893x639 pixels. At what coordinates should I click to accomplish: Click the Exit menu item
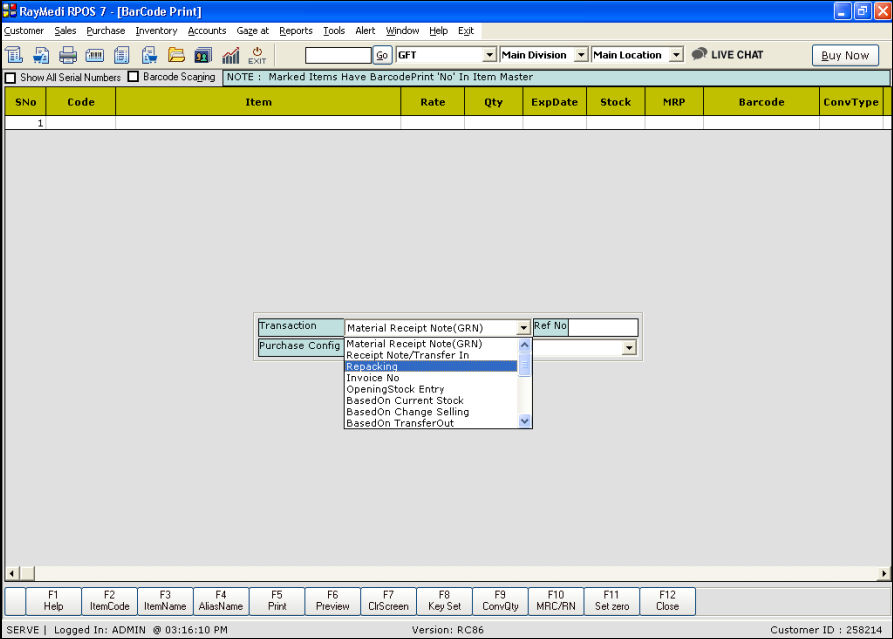click(x=465, y=31)
